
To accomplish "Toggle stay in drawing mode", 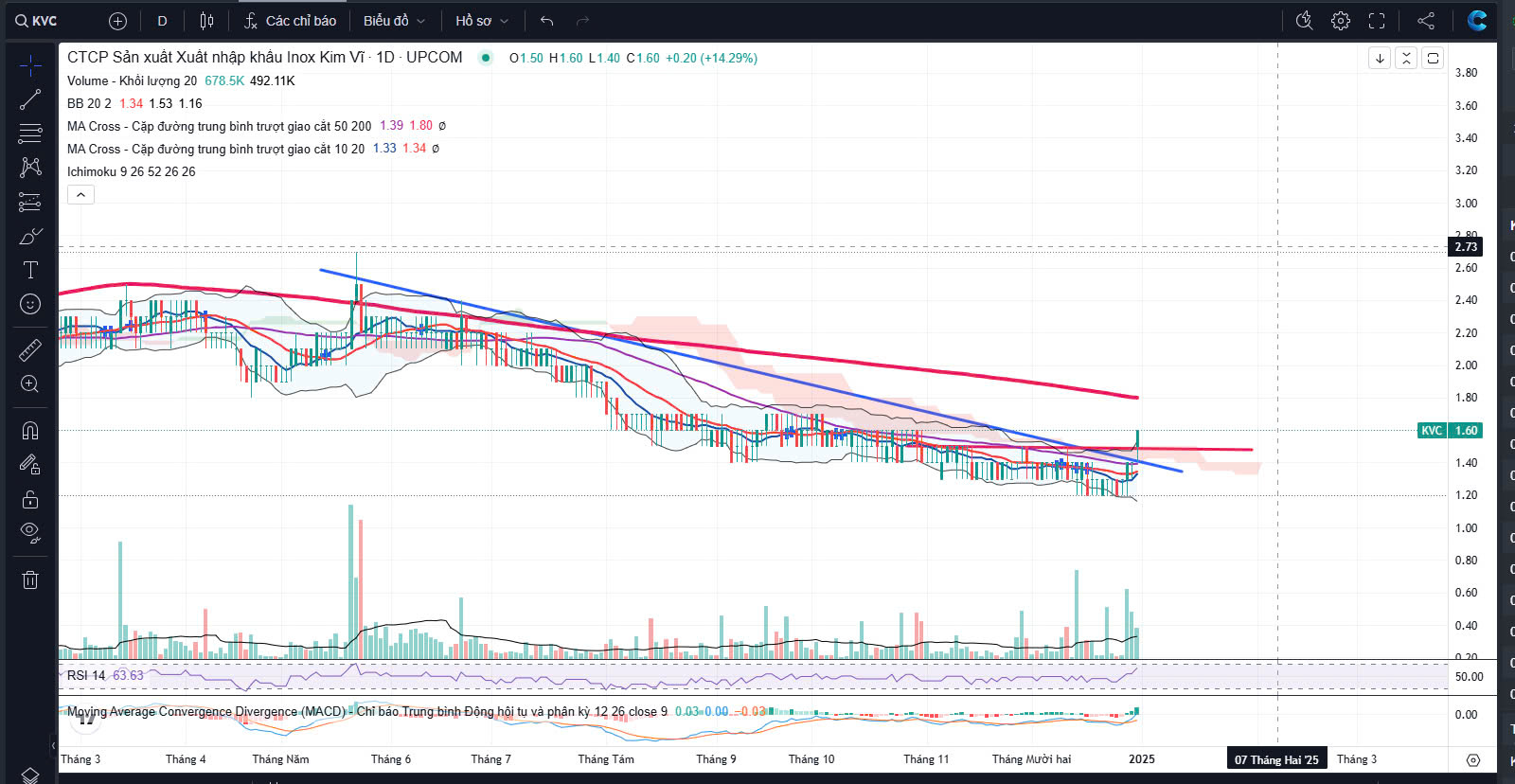I will pyautogui.click(x=30, y=465).
